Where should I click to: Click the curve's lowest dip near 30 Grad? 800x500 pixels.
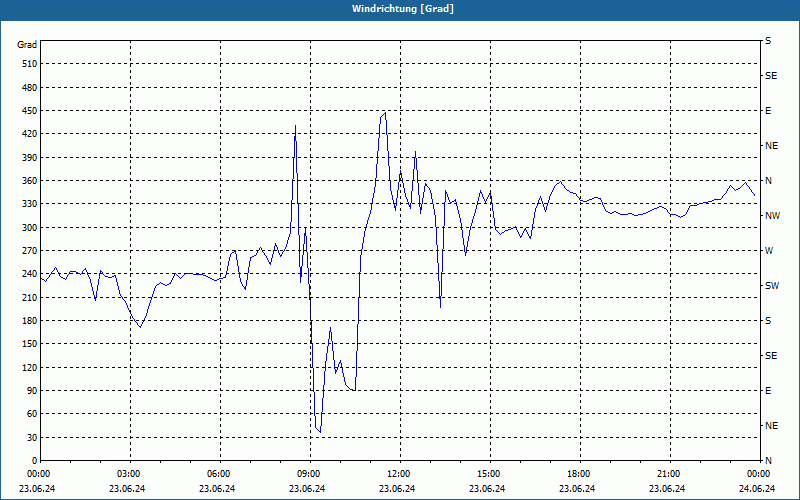pos(320,433)
